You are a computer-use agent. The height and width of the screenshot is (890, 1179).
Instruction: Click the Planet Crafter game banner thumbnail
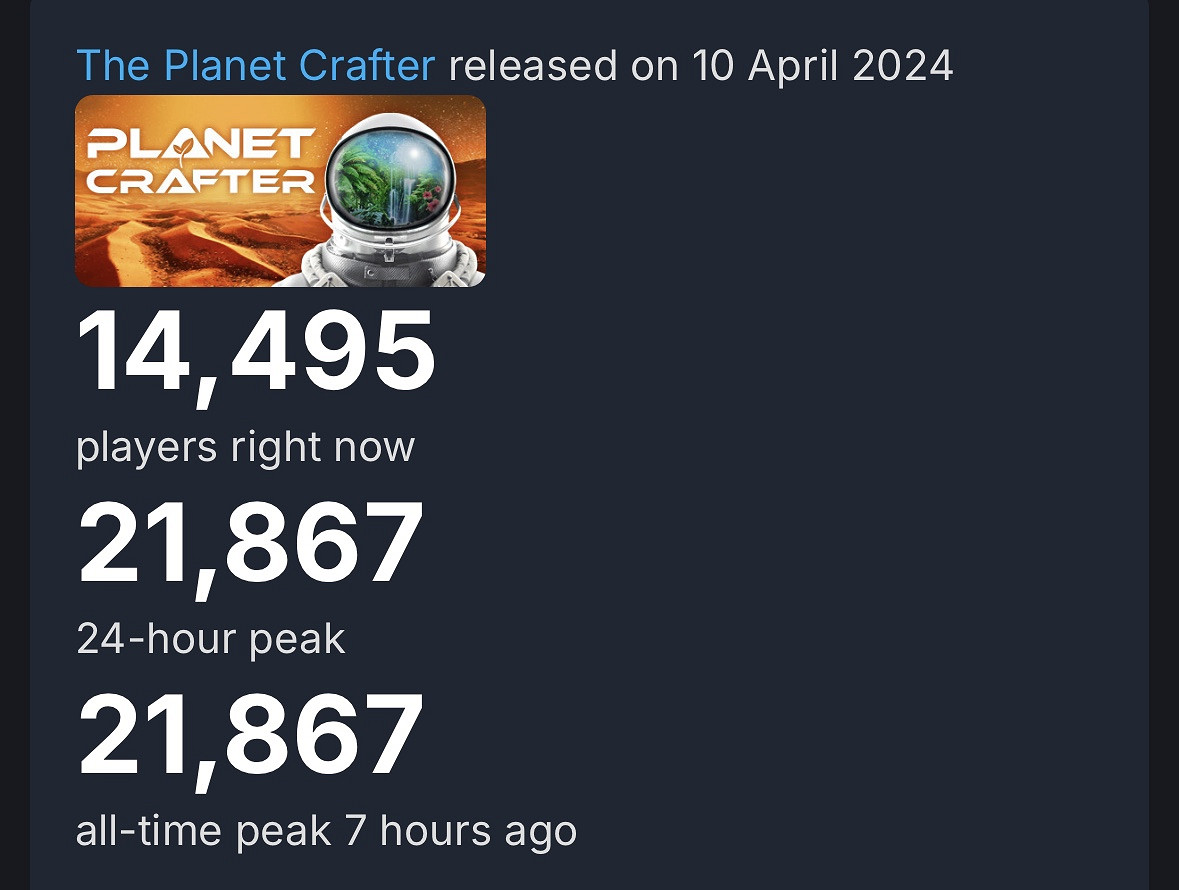[x=280, y=191]
